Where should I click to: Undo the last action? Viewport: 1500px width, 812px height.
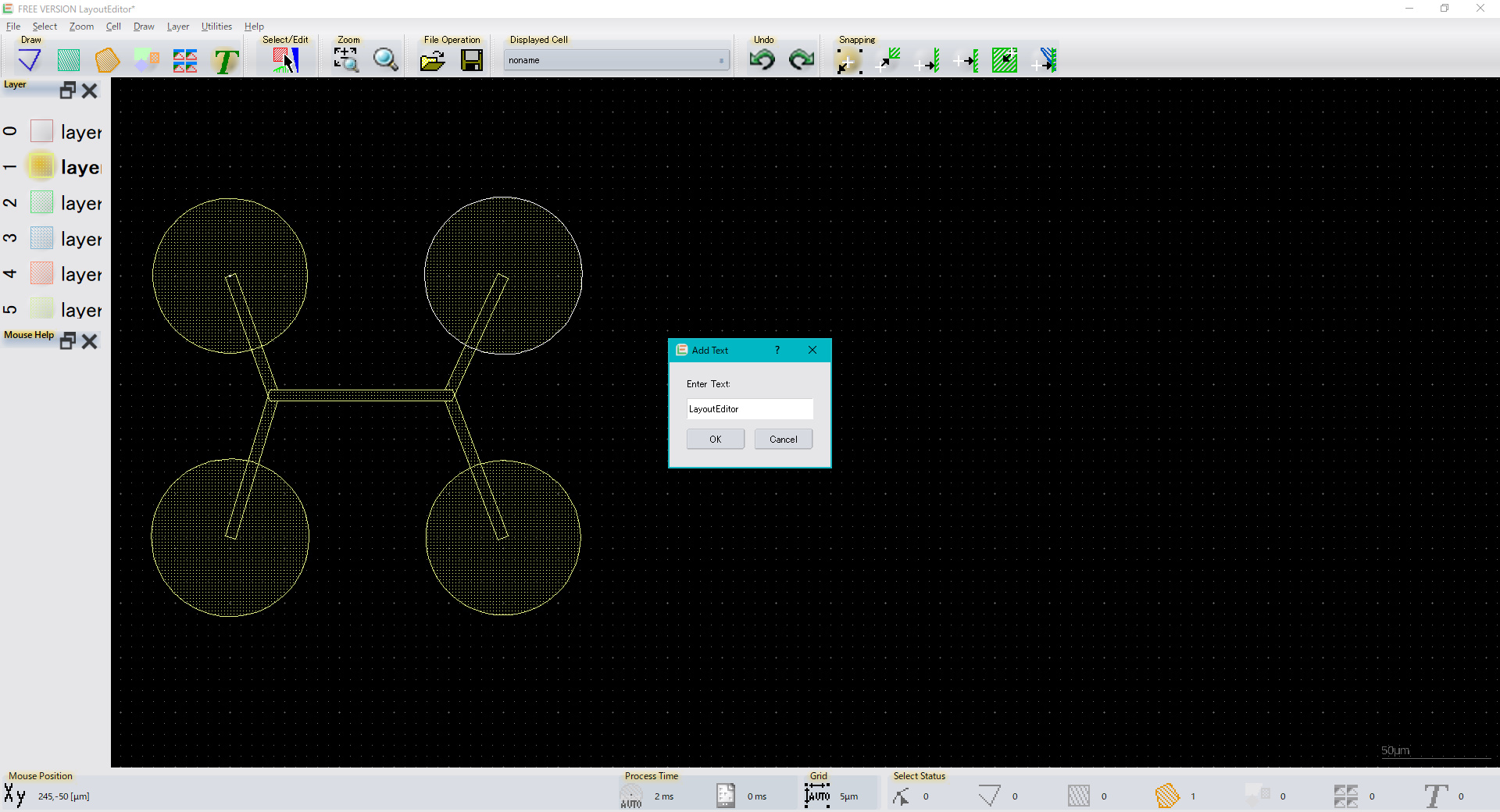[x=762, y=60]
